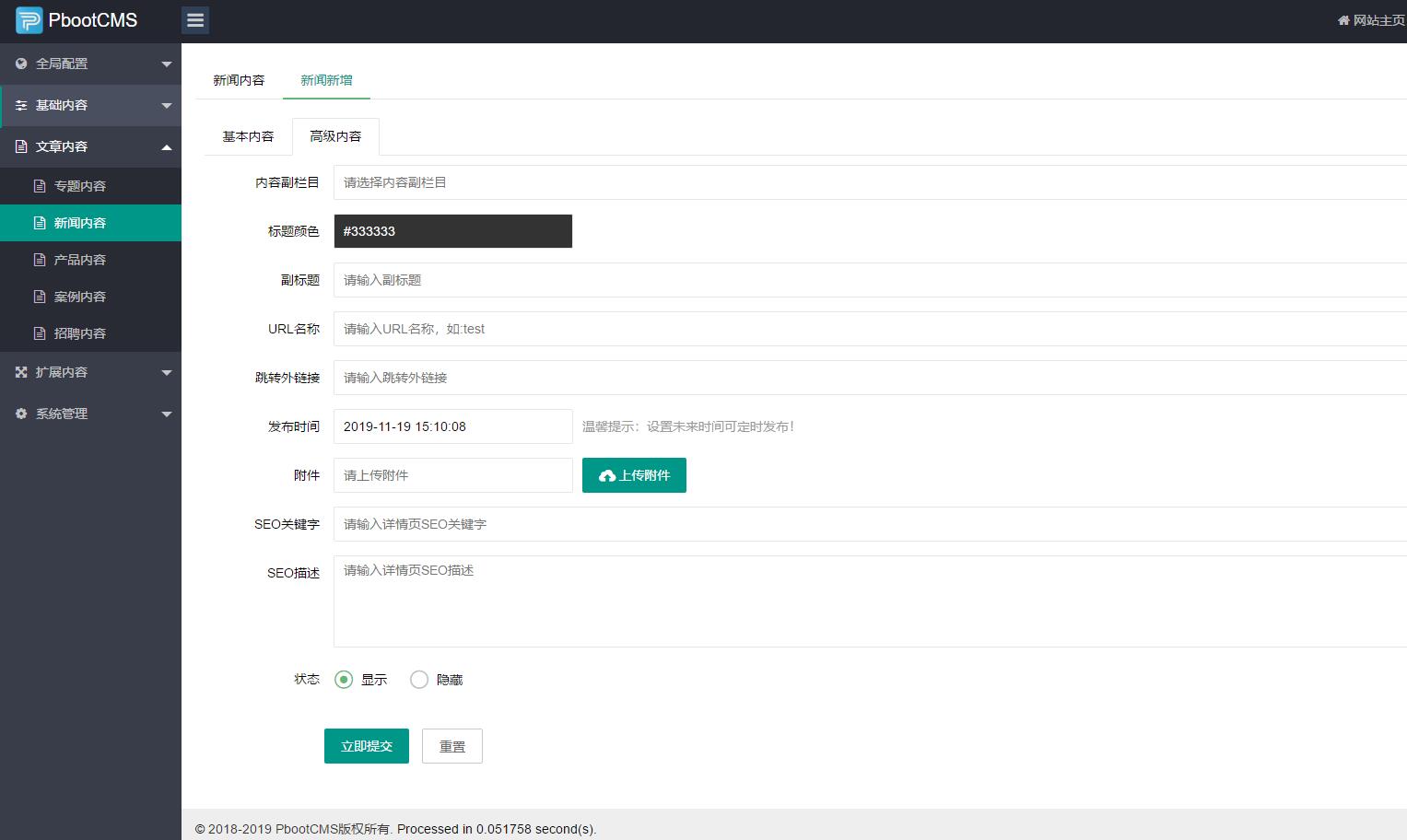This screenshot has height=840, width=1407.
Task: Click the 跳转外链接 input field
Action: coord(870,378)
